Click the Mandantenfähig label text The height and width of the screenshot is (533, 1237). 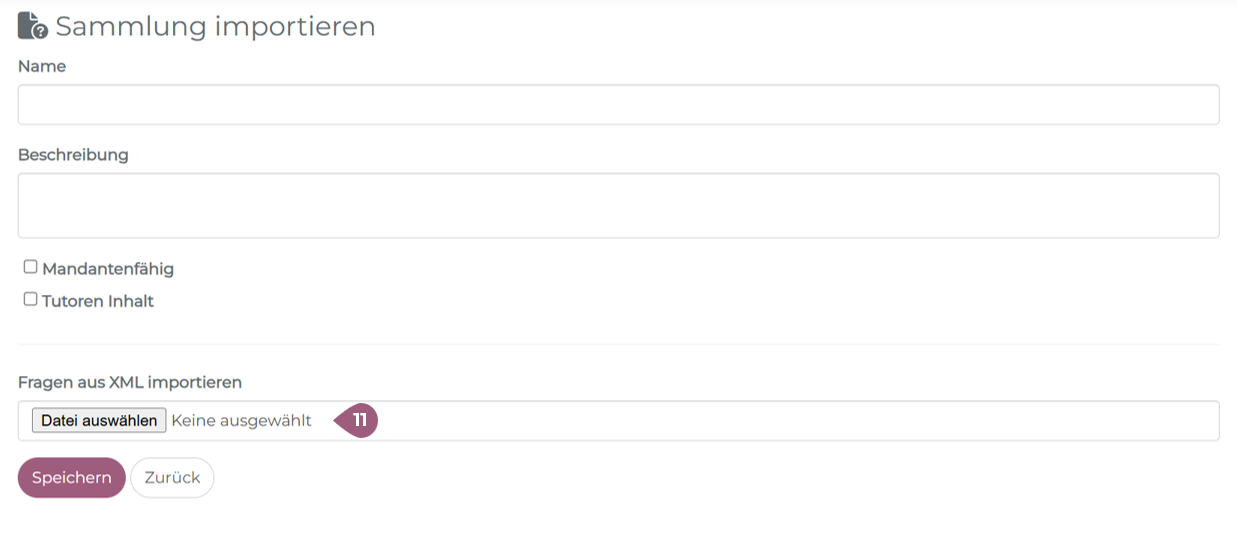point(108,269)
